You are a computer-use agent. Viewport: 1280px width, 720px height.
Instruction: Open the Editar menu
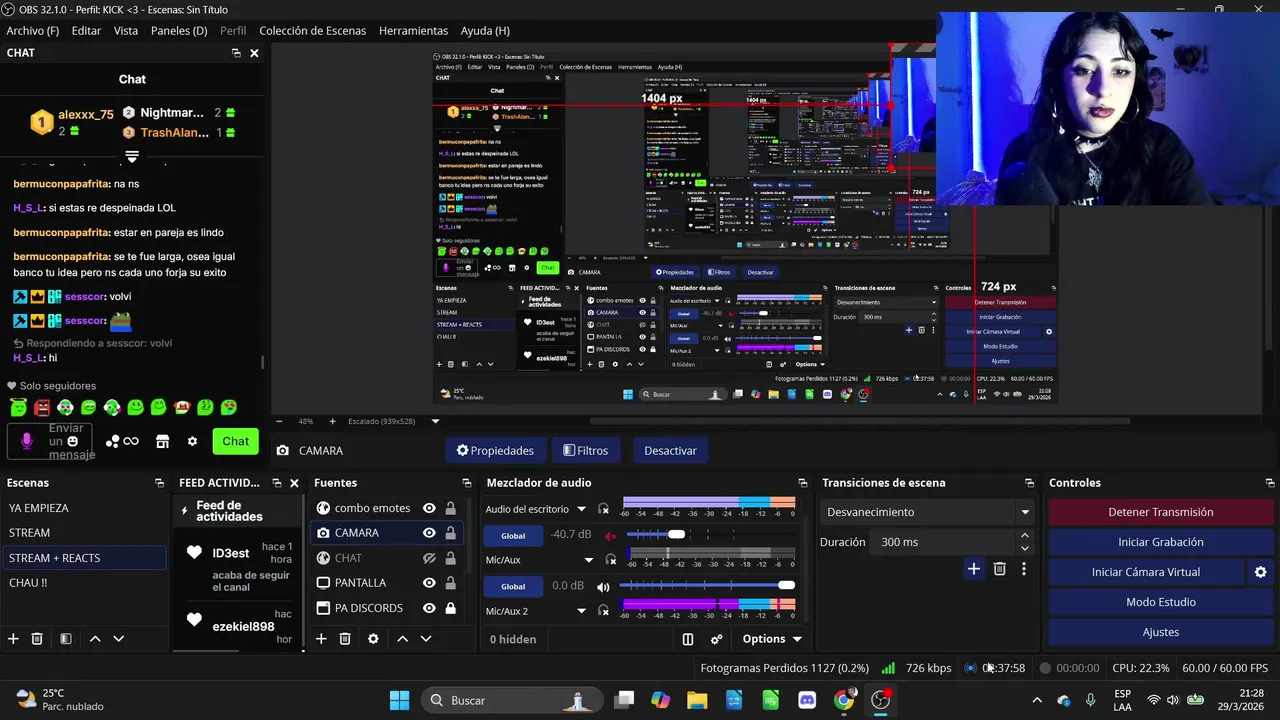86,31
